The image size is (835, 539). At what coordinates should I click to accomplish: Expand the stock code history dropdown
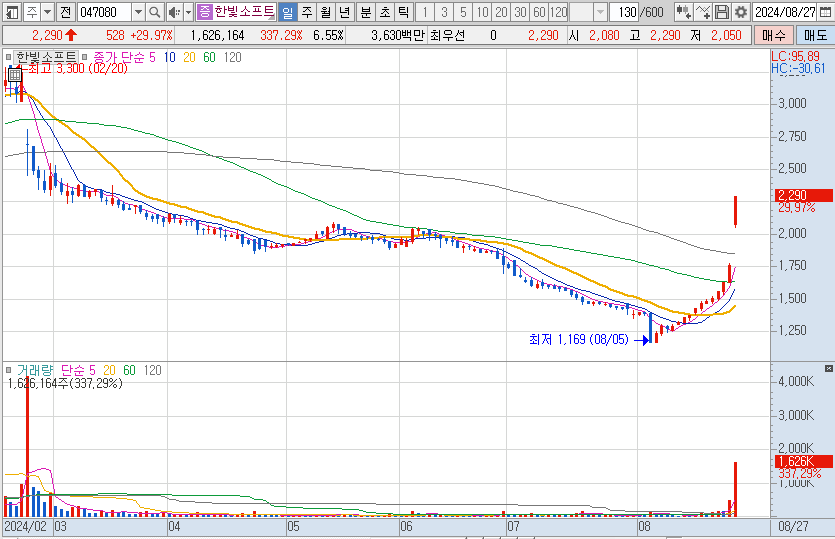pyautogui.click(x=138, y=12)
